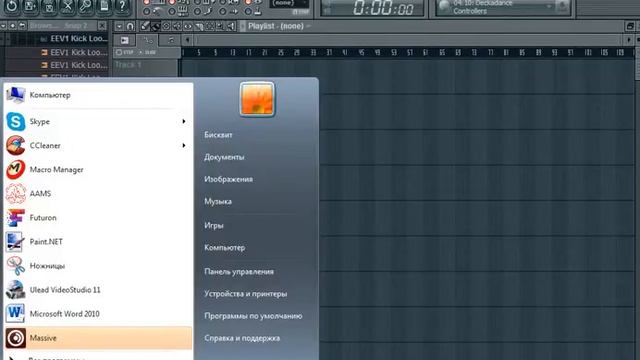The image size is (640, 360).
Task: Toggle the rightmost LED in the lower recording row
Action: tap(249, 11)
